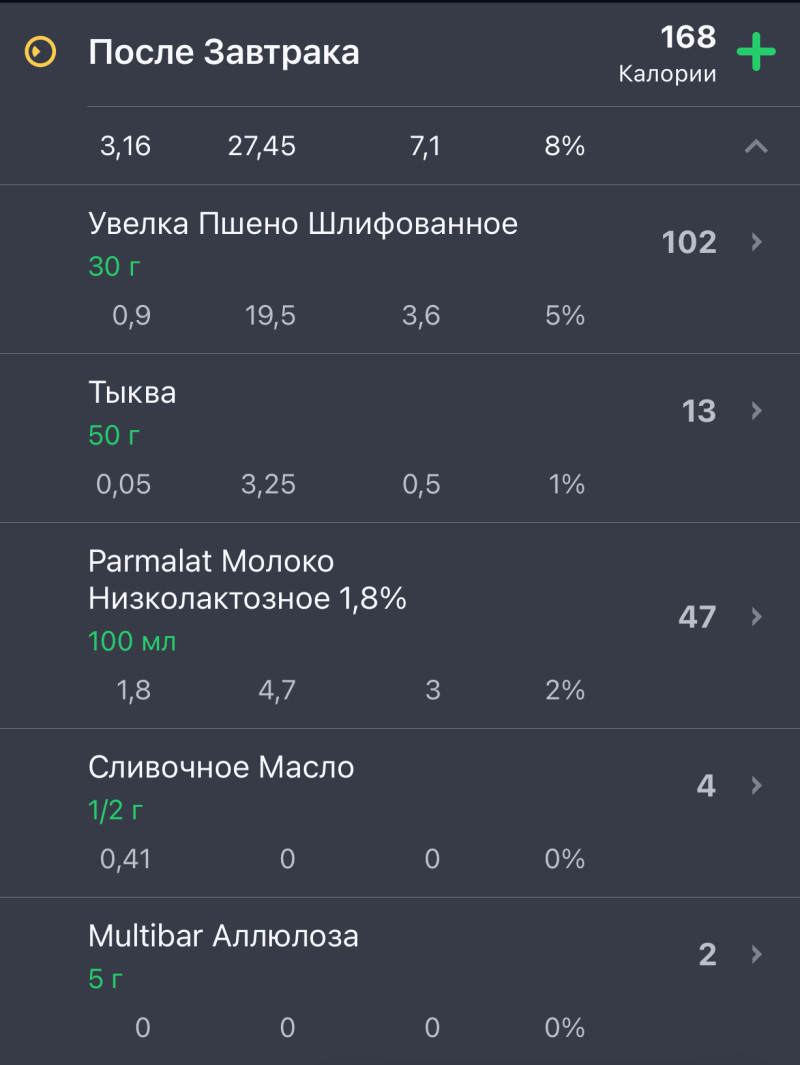Viewport: 800px width, 1065px height.
Task: Open details chevron for Увелка Пшено Шлифованное
Action: pos(757,242)
